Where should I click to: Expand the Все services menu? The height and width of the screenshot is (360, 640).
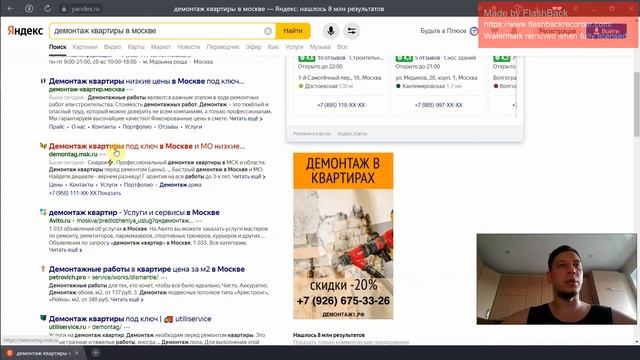coord(342,47)
